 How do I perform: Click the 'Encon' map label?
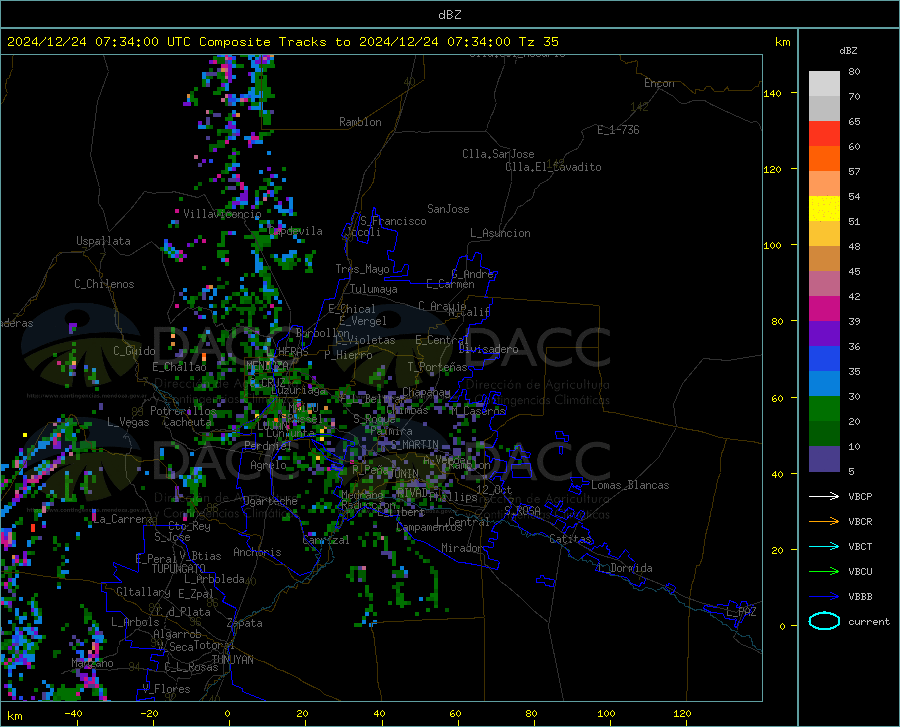pos(659,83)
